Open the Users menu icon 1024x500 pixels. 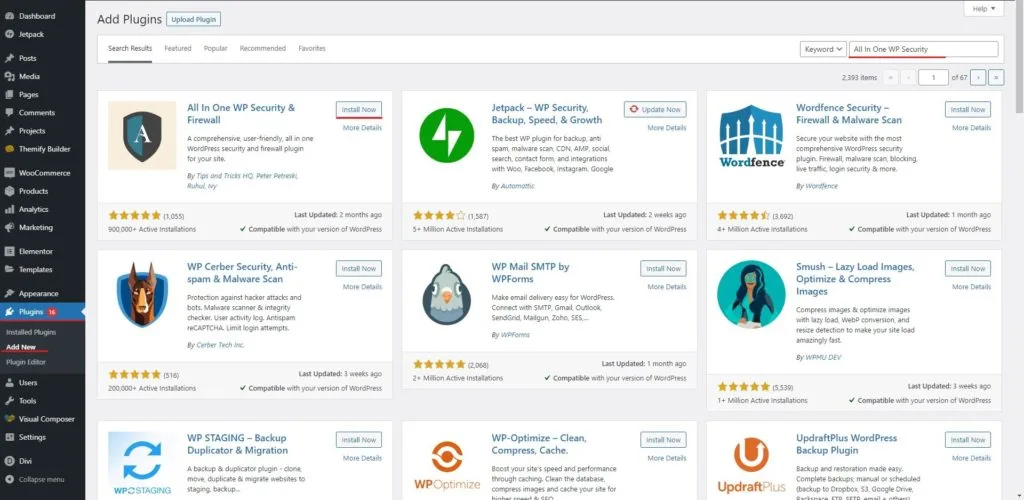[x=9, y=383]
